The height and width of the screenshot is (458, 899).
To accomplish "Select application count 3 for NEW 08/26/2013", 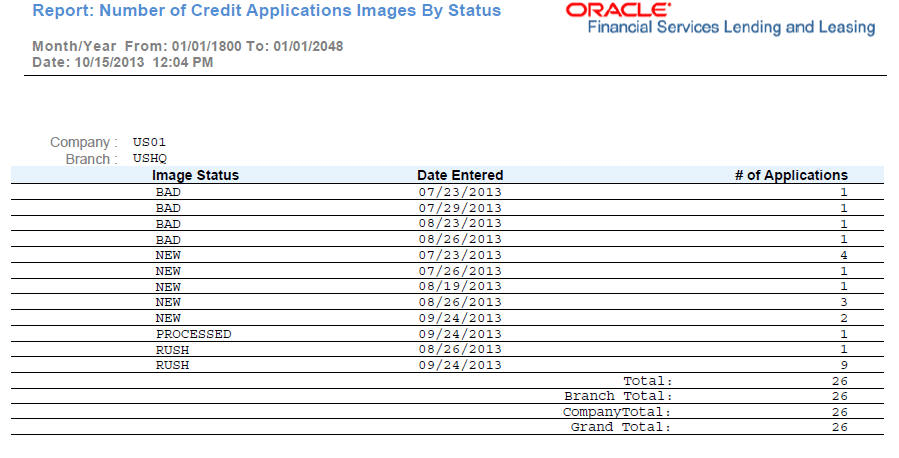I will (x=843, y=302).
